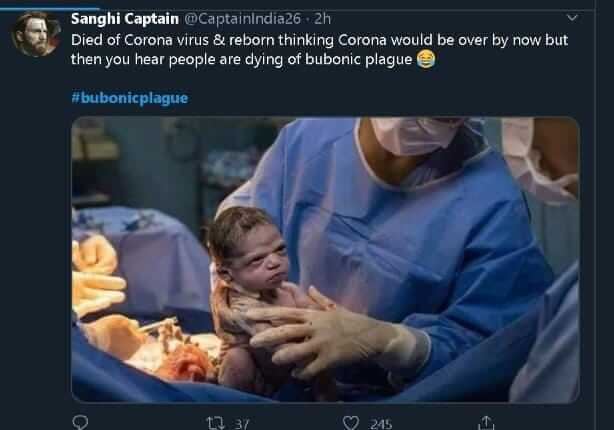
Task: Click the reply speech bubble icon
Action: click(83, 423)
